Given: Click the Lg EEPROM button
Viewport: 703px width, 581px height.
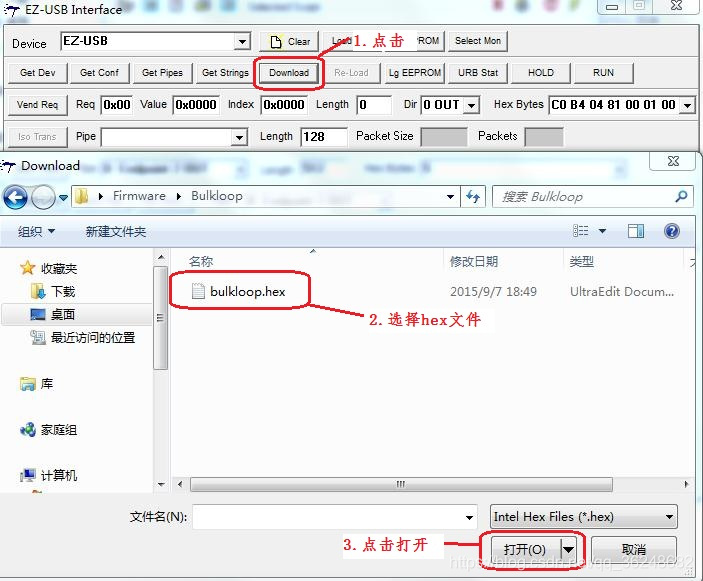Looking at the screenshot, I should pos(415,73).
